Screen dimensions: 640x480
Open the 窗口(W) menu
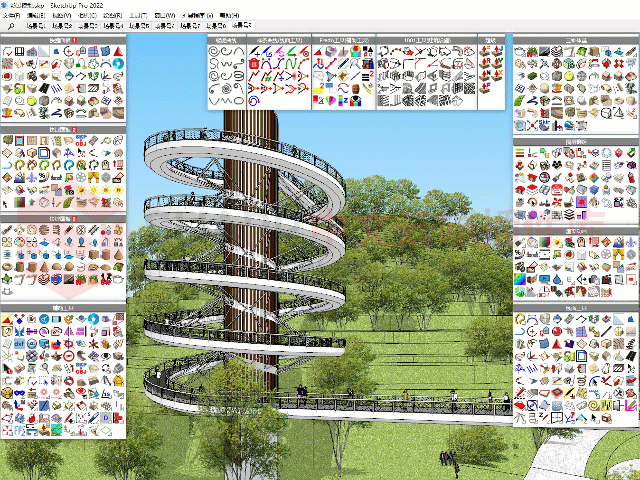tap(164, 17)
